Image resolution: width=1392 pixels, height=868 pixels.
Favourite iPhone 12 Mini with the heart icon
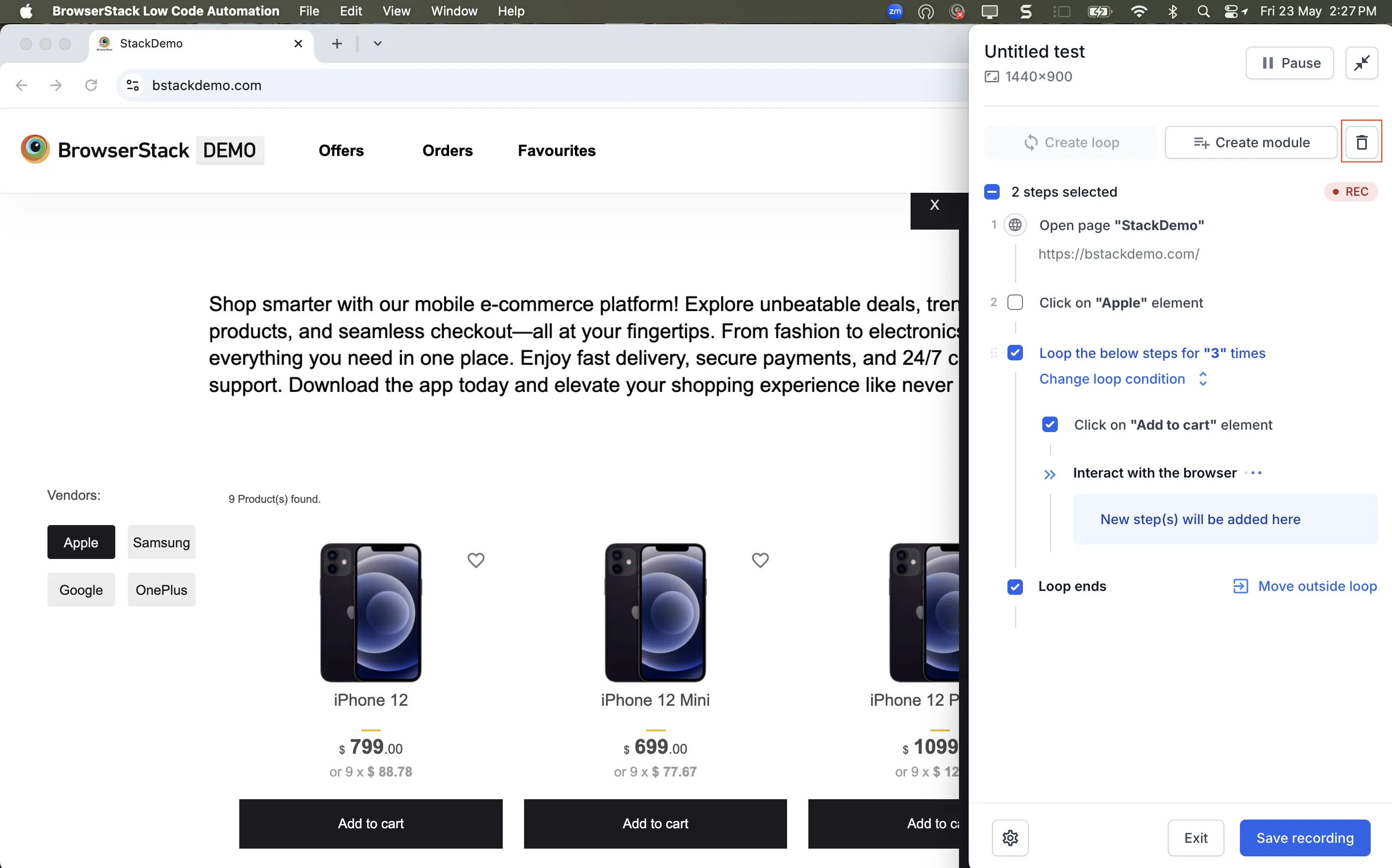click(760, 560)
